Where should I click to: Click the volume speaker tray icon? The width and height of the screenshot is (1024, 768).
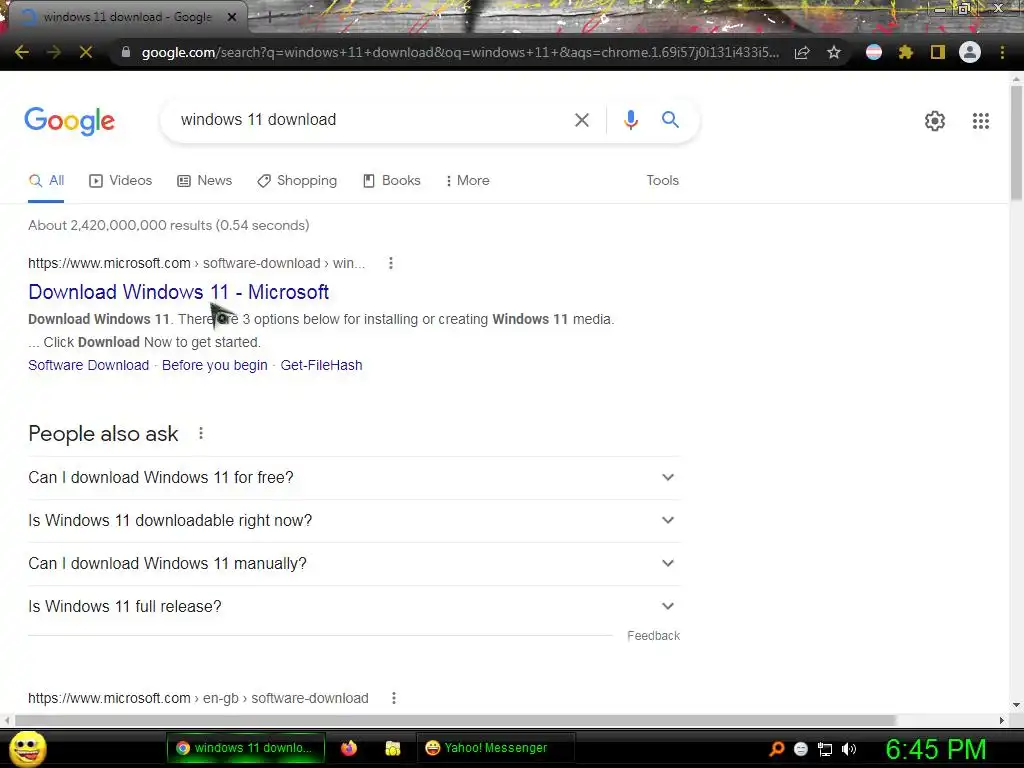pos(849,749)
